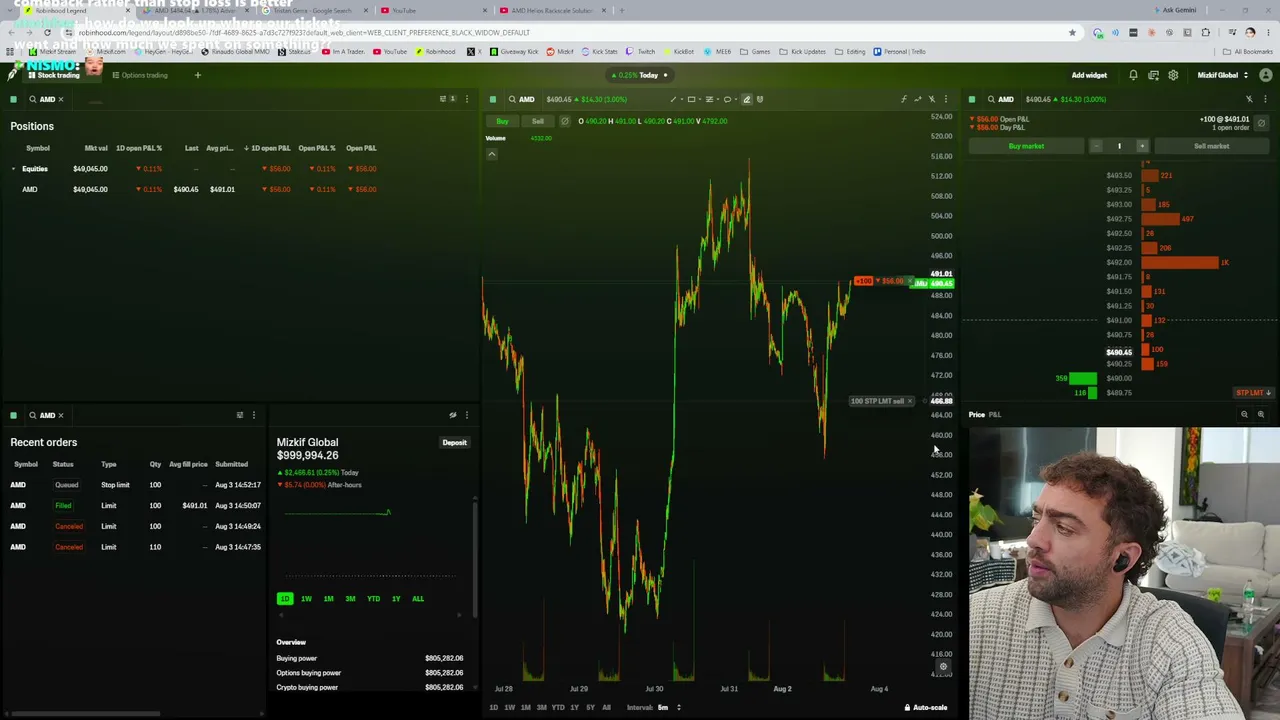Open the account profile avatar
1280x720 pixels.
[1266, 75]
